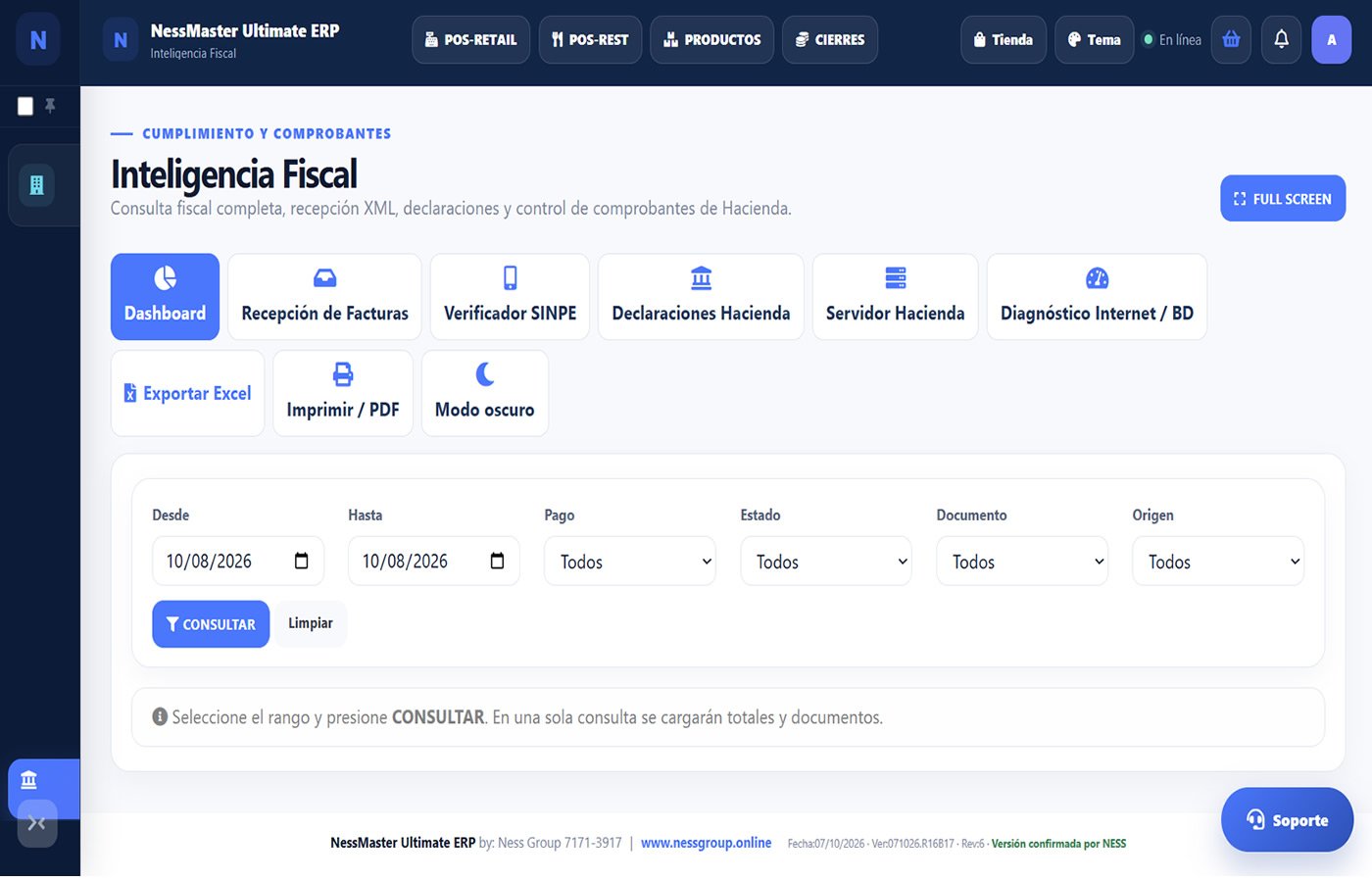The height and width of the screenshot is (882, 1372).
Task: Open the Hasta calendar picker icon
Action: [x=498, y=561]
